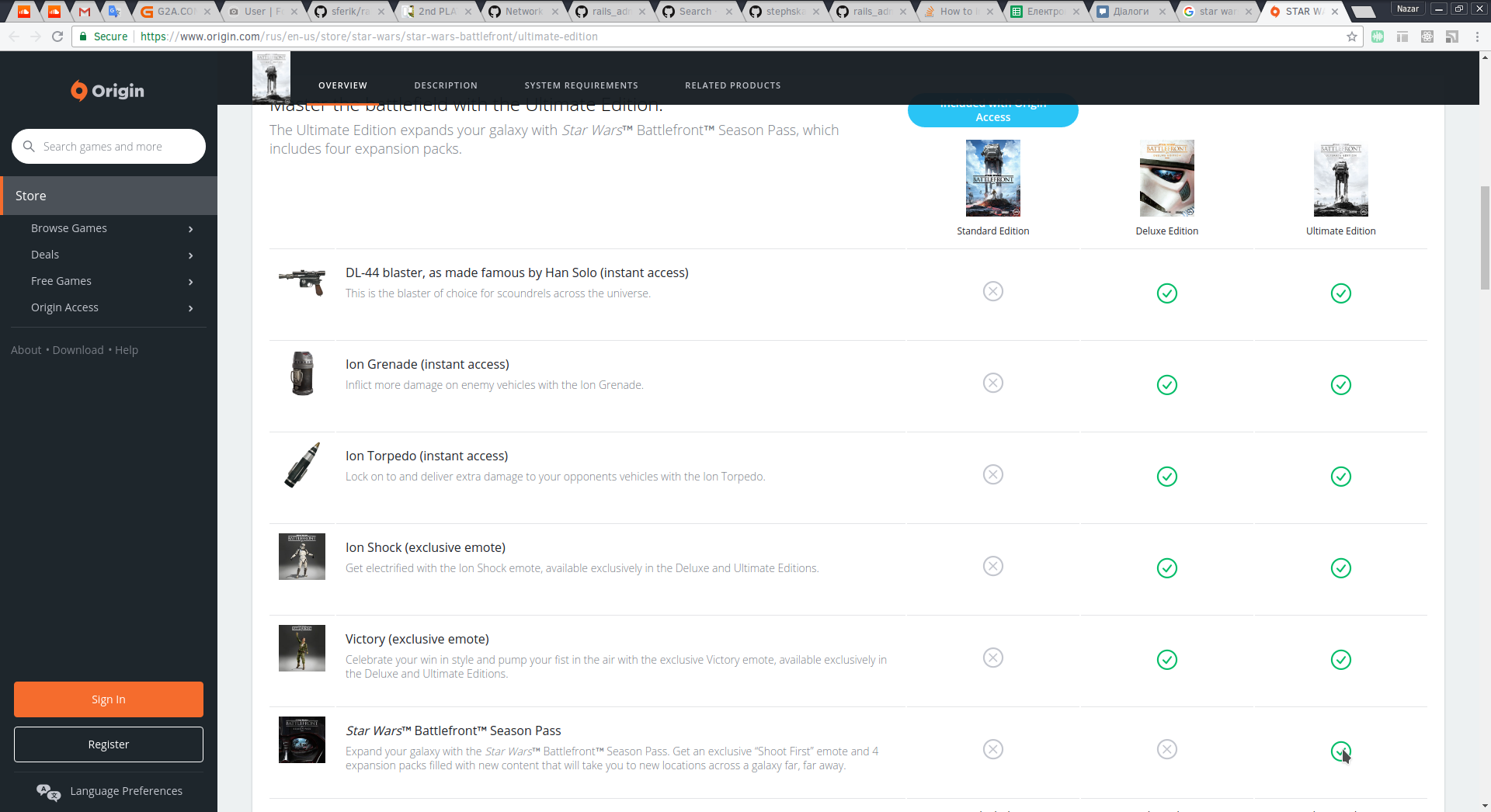1491x812 pixels.
Task: Click the orange Sign In button
Action: [x=109, y=699]
